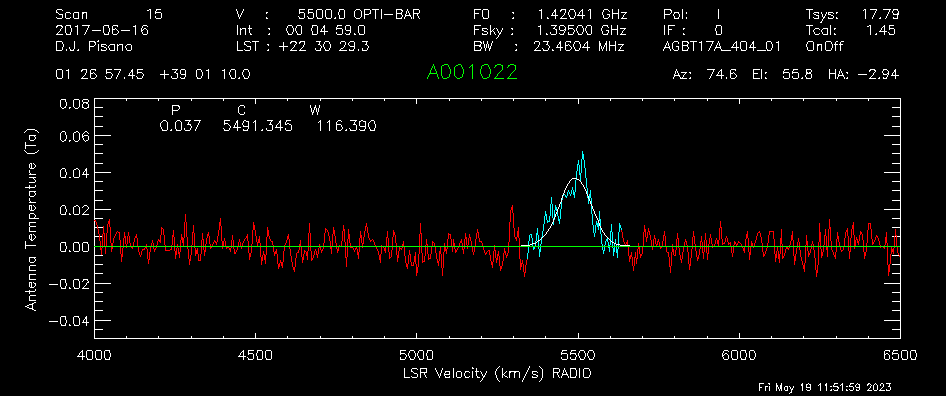946x396 pixels.
Task: Click the source name A001022
Action: pyautogui.click(x=472, y=72)
